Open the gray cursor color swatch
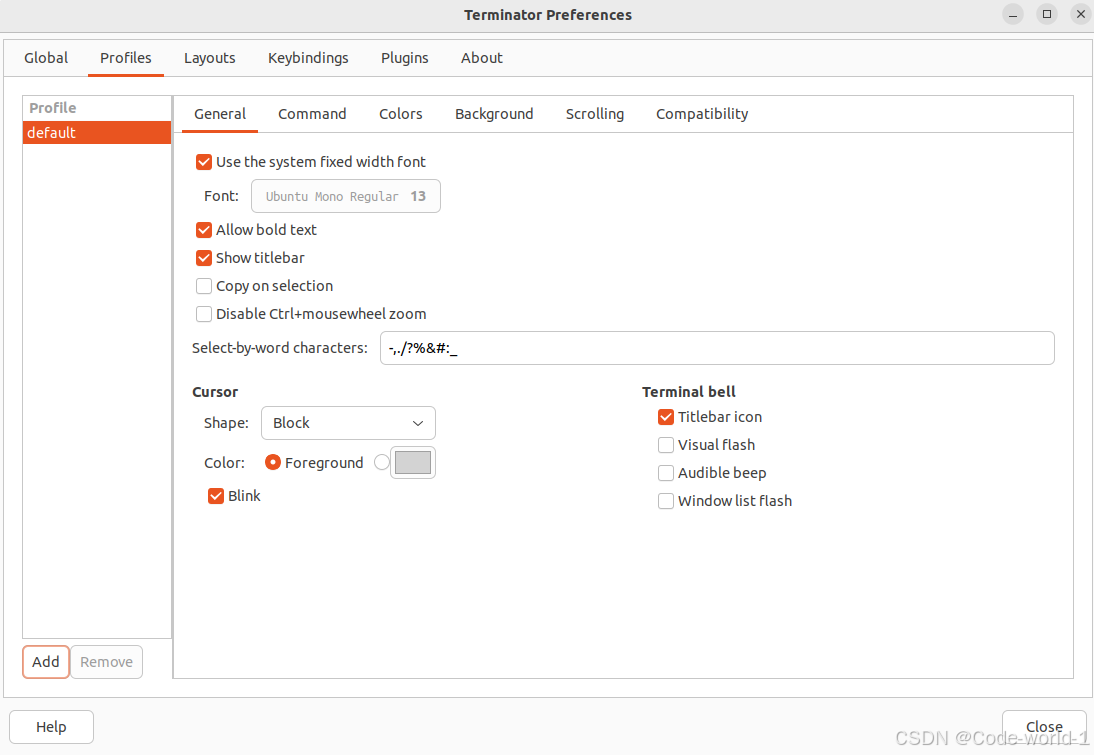 [413, 463]
